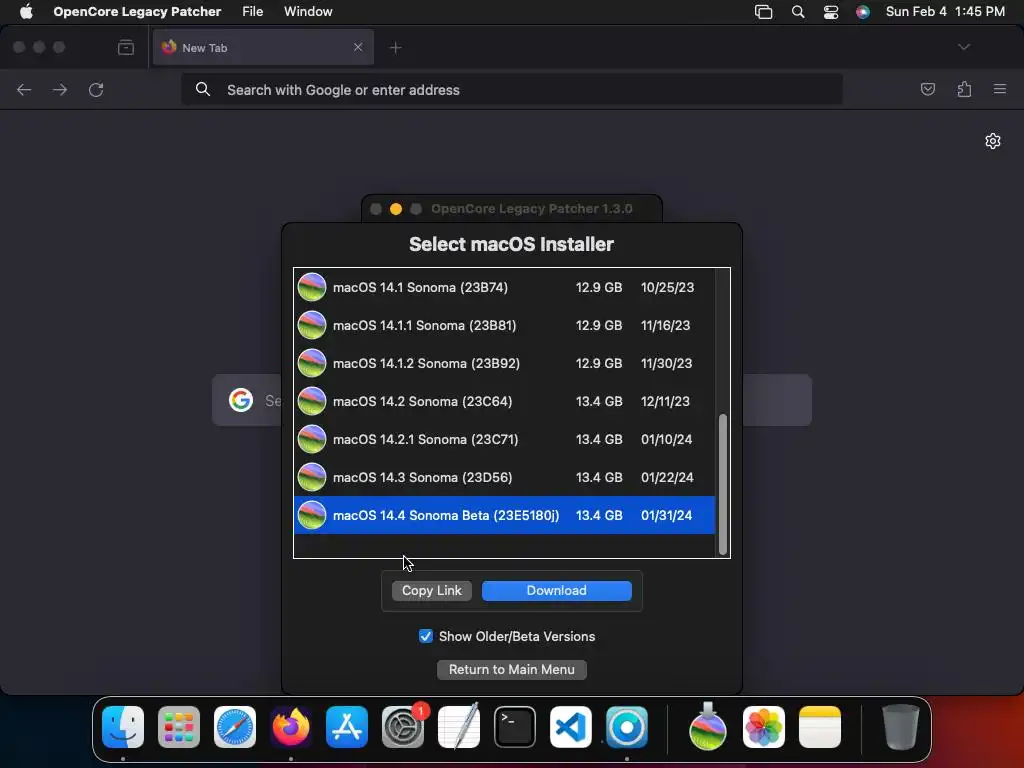1024x768 pixels.
Task: Click Copy Link button
Action: (432, 590)
